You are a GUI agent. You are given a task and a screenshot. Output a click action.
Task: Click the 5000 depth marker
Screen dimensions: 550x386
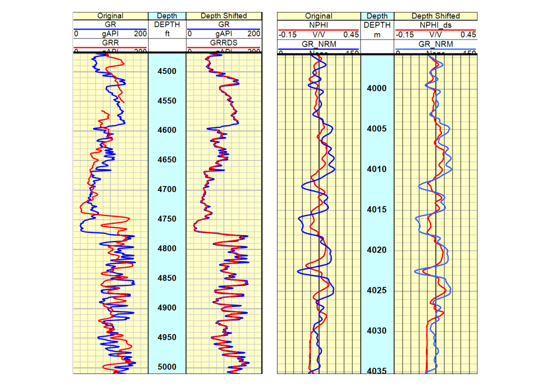(167, 367)
